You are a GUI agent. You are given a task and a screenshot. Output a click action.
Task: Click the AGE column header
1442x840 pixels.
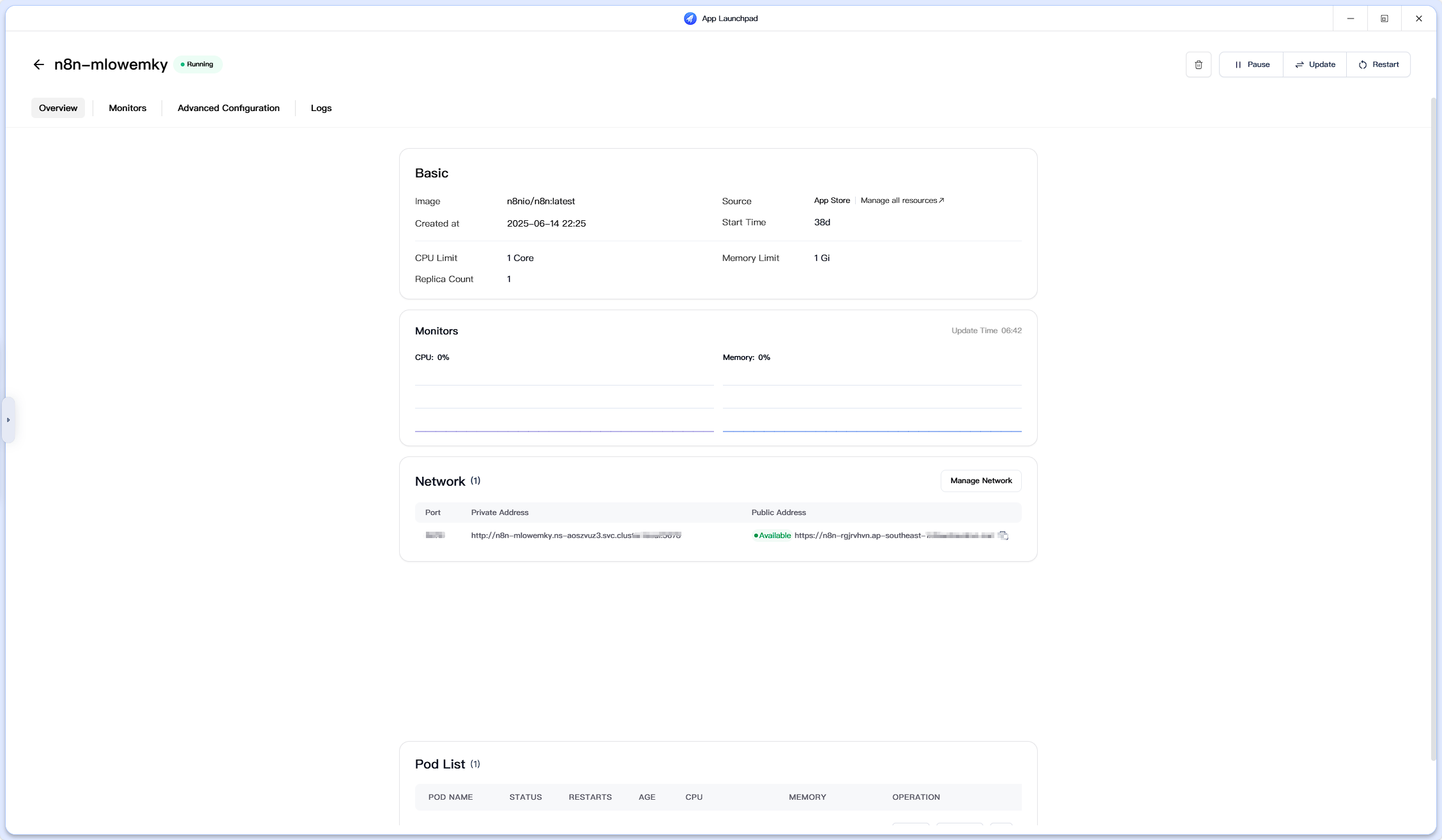[x=647, y=797]
